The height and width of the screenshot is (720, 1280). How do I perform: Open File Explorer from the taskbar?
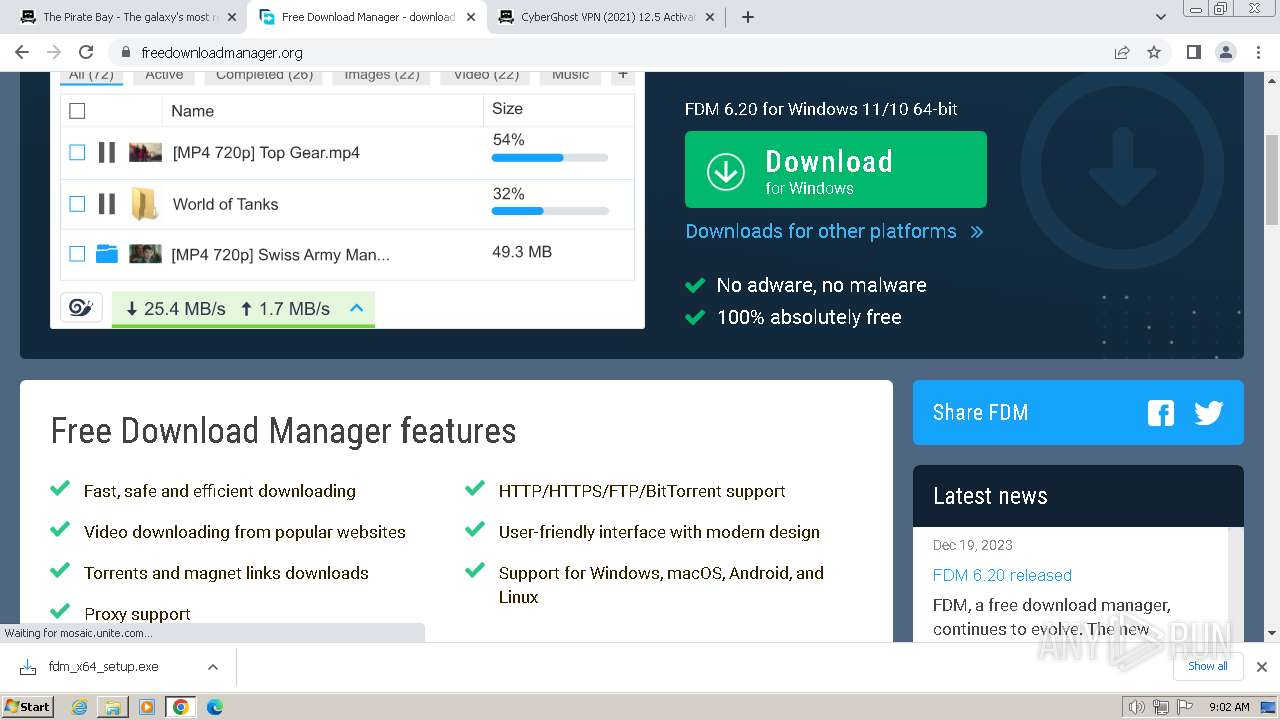click(x=113, y=707)
